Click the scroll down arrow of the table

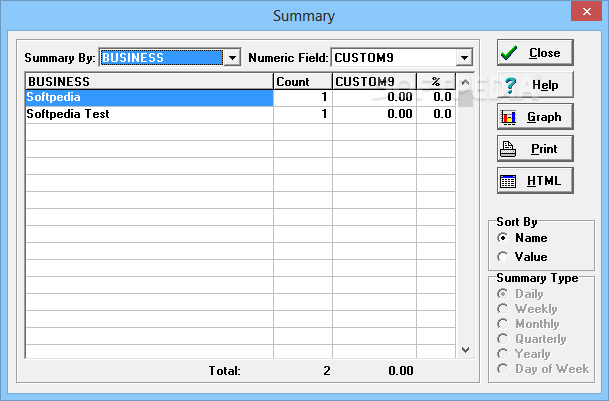click(x=465, y=350)
